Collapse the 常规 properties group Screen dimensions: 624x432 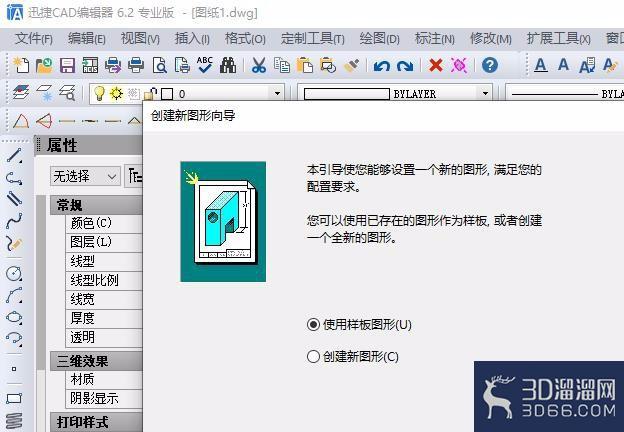coord(96,205)
